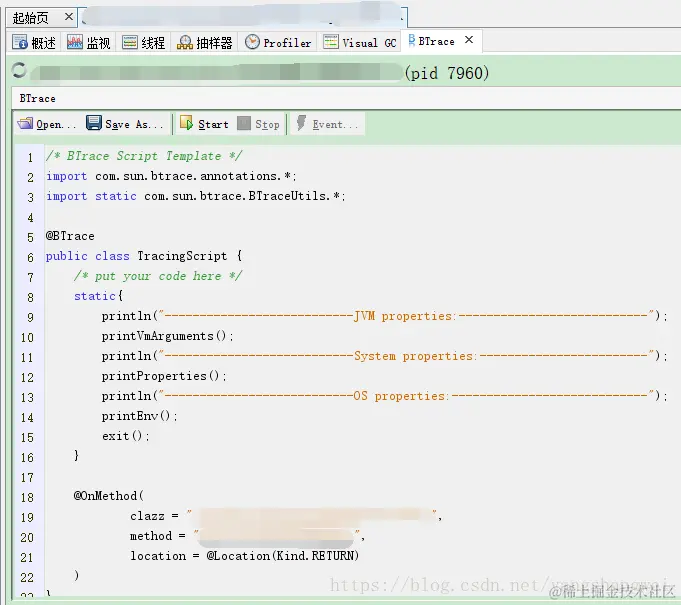
Task: Click the BTrace panel header label
Action: pyautogui.click(x=37, y=99)
